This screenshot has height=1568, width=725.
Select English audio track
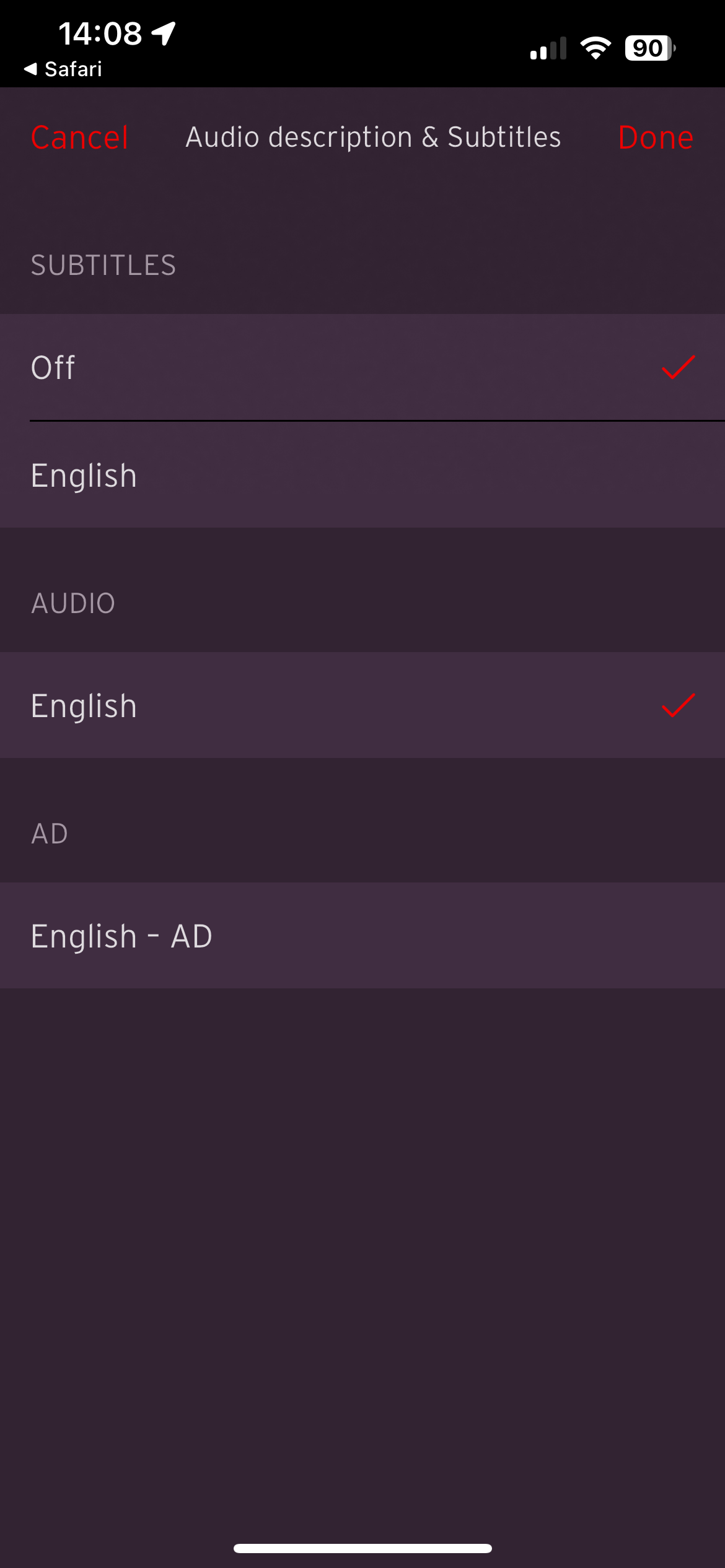coord(362,705)
